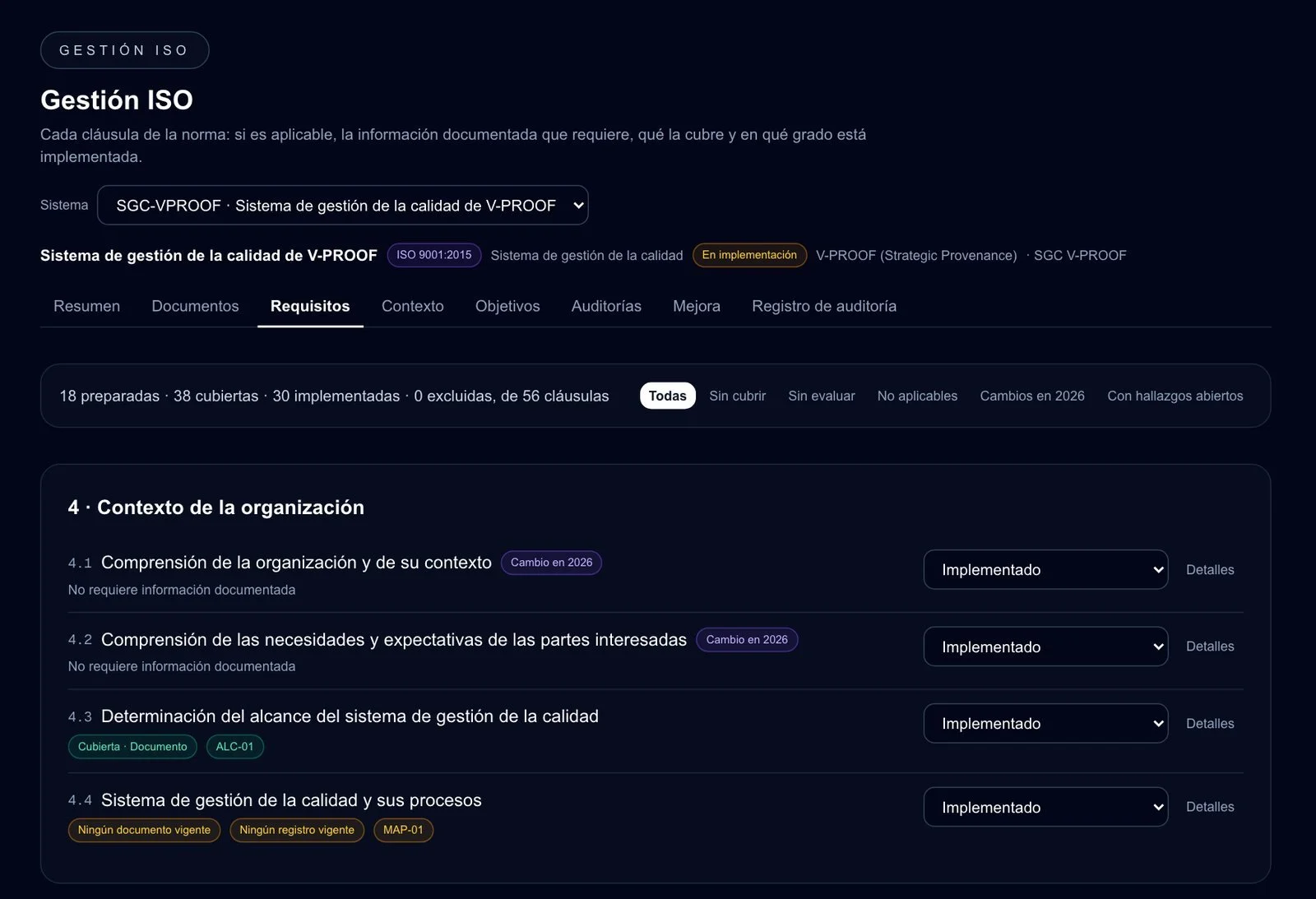Viewport: 1316px width, 899px height.
Task: Click Cambio en 2026 badge on clause 4.2
Action: [x=747, y=640]
